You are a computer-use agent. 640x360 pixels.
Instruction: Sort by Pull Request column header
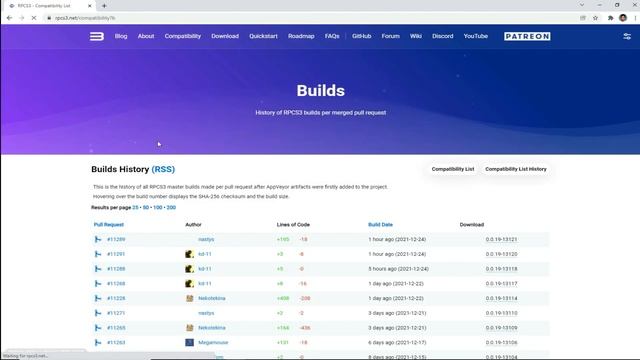tap(109, 224)
